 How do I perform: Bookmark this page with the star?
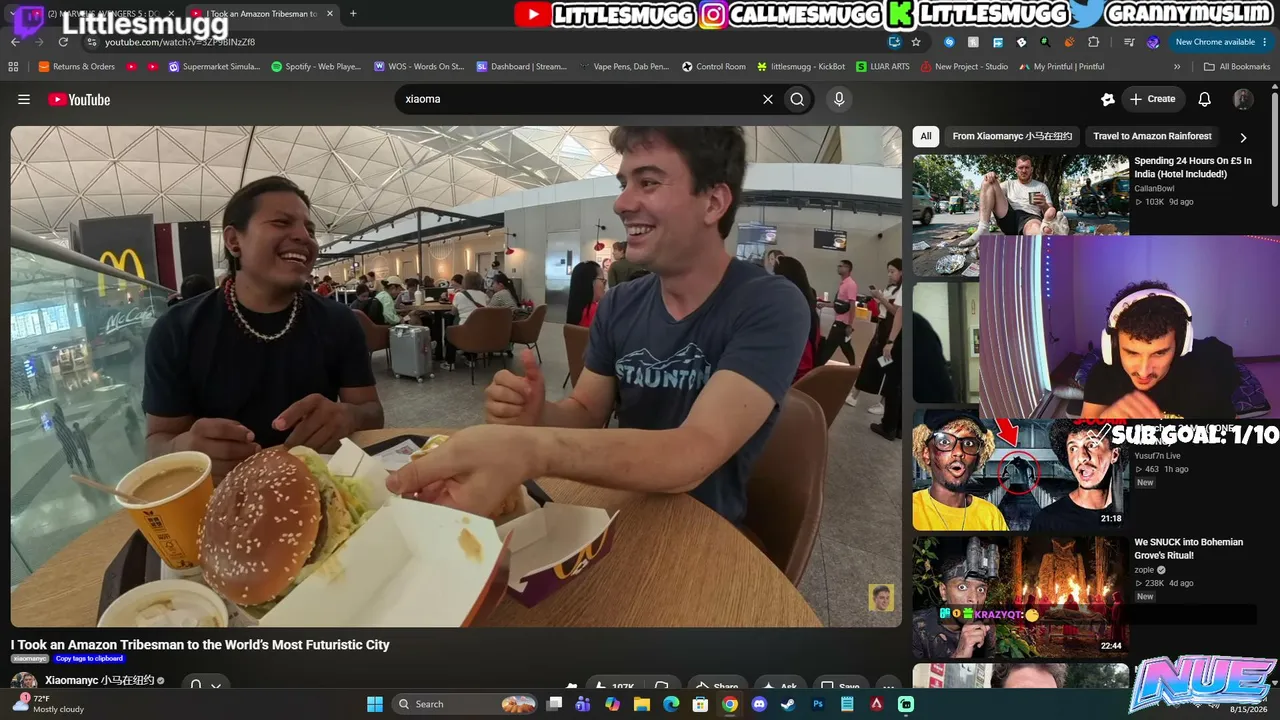click(916, 42)
